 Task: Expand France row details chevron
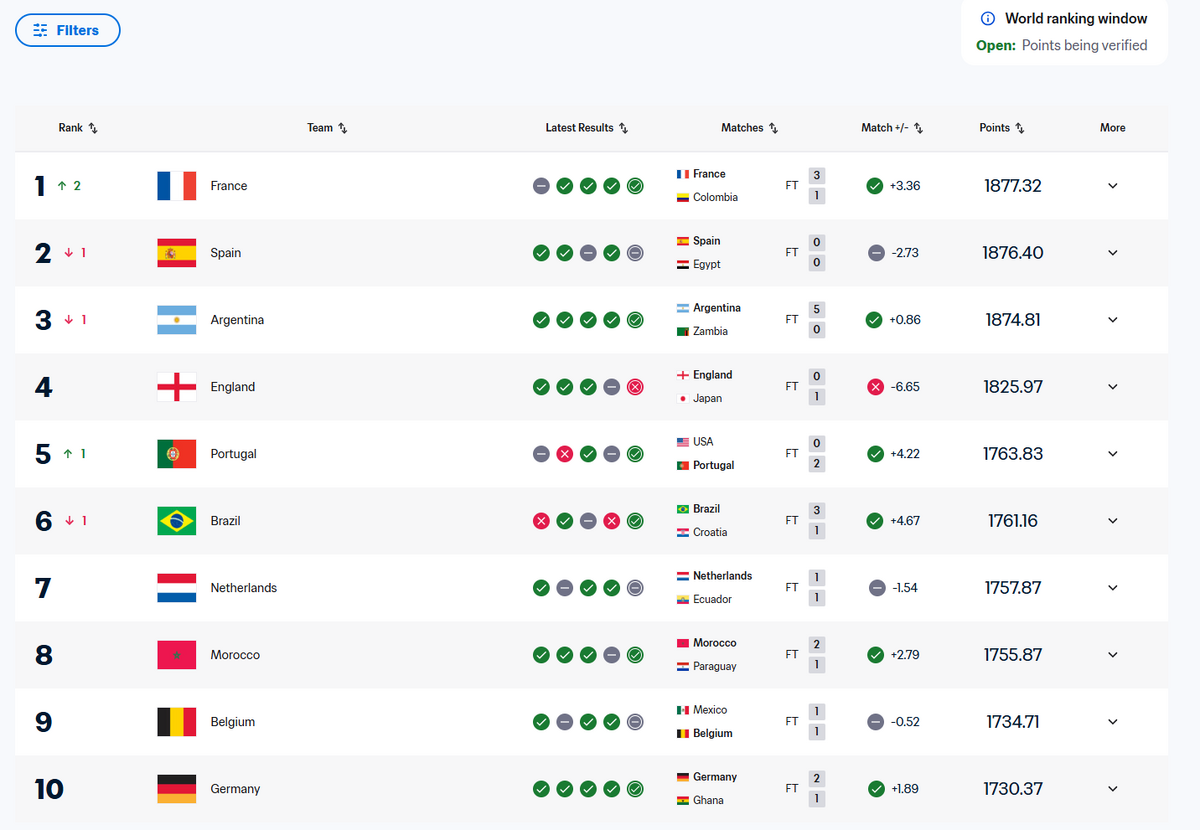[1112, 186]
